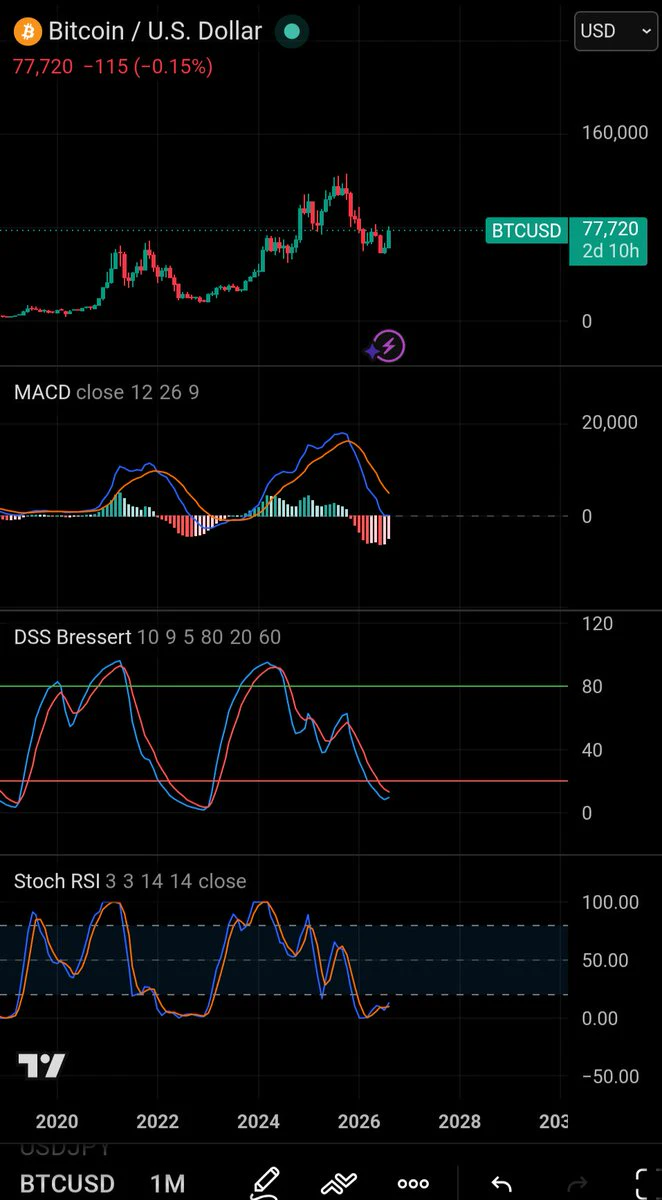Image resolution: width=662 pixels, height=1200 pixels.
Task: Open the BTCUSD symbol search button
Action: pyautogui.click(x=68, y=1183)
